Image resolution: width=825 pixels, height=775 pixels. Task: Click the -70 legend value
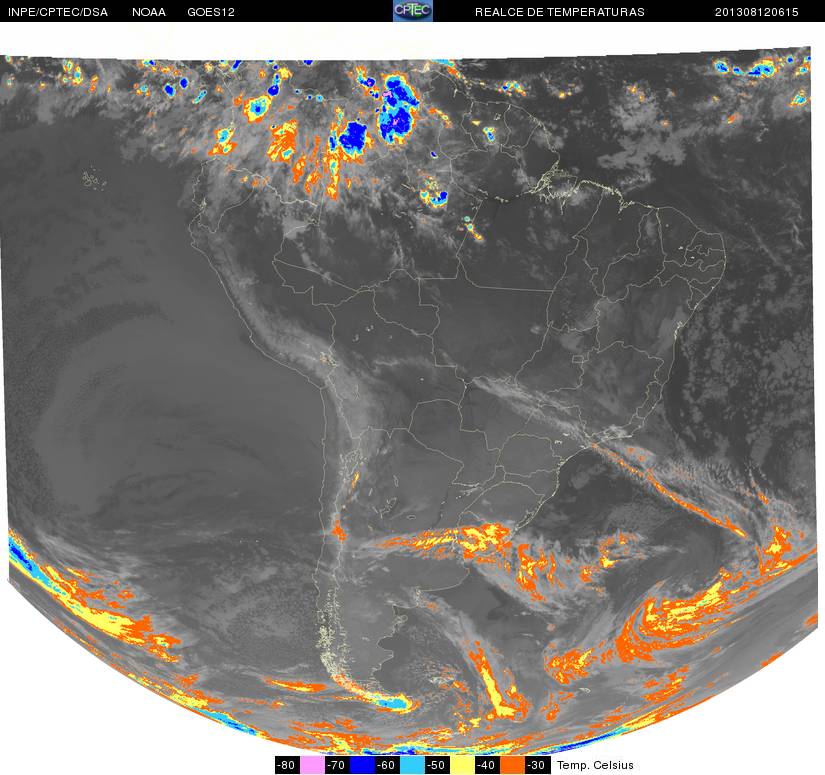tap(337, 765)
